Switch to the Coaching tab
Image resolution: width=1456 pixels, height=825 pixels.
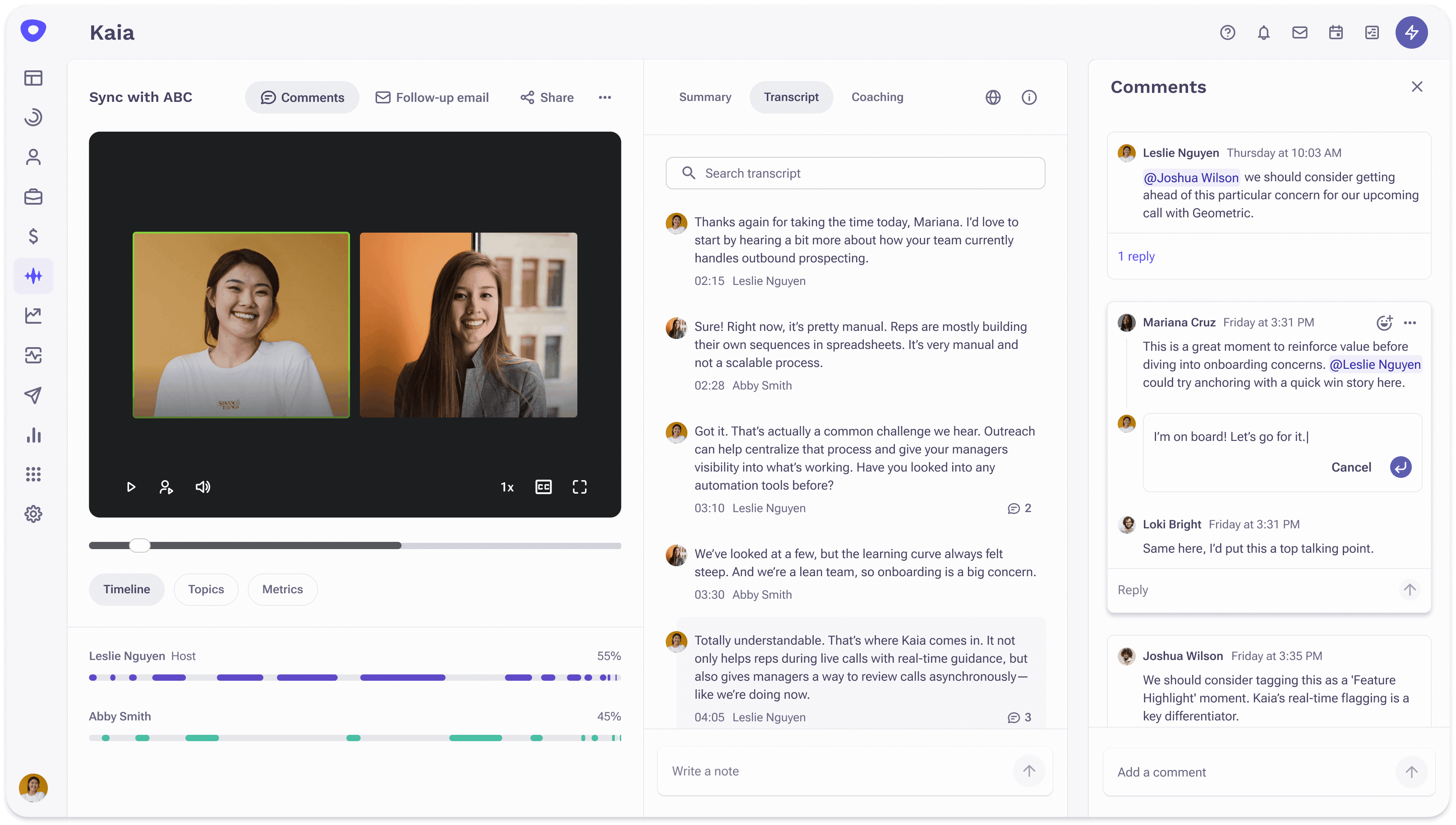877,97
